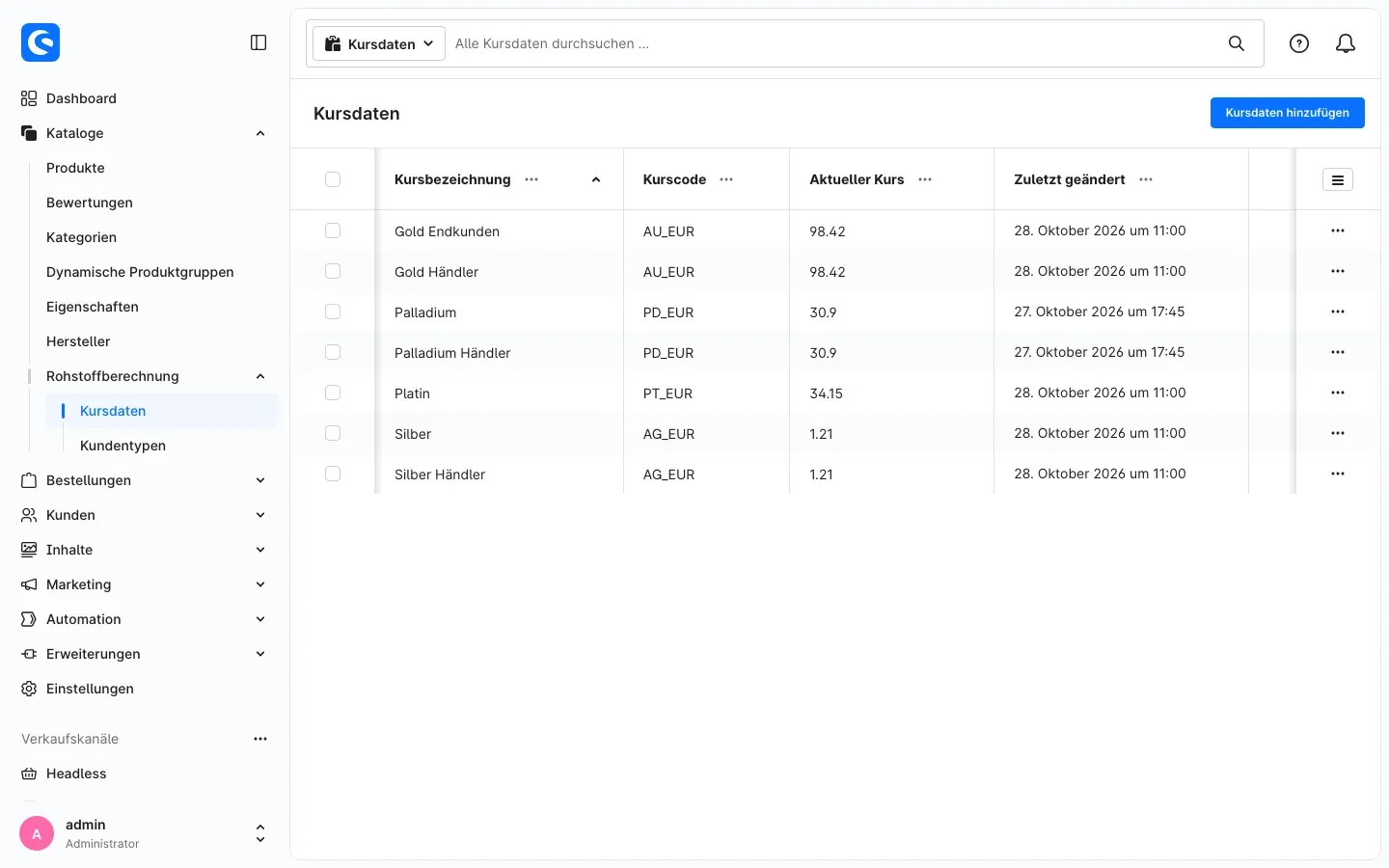Open the notifications bell icon

coord(1346,43)
